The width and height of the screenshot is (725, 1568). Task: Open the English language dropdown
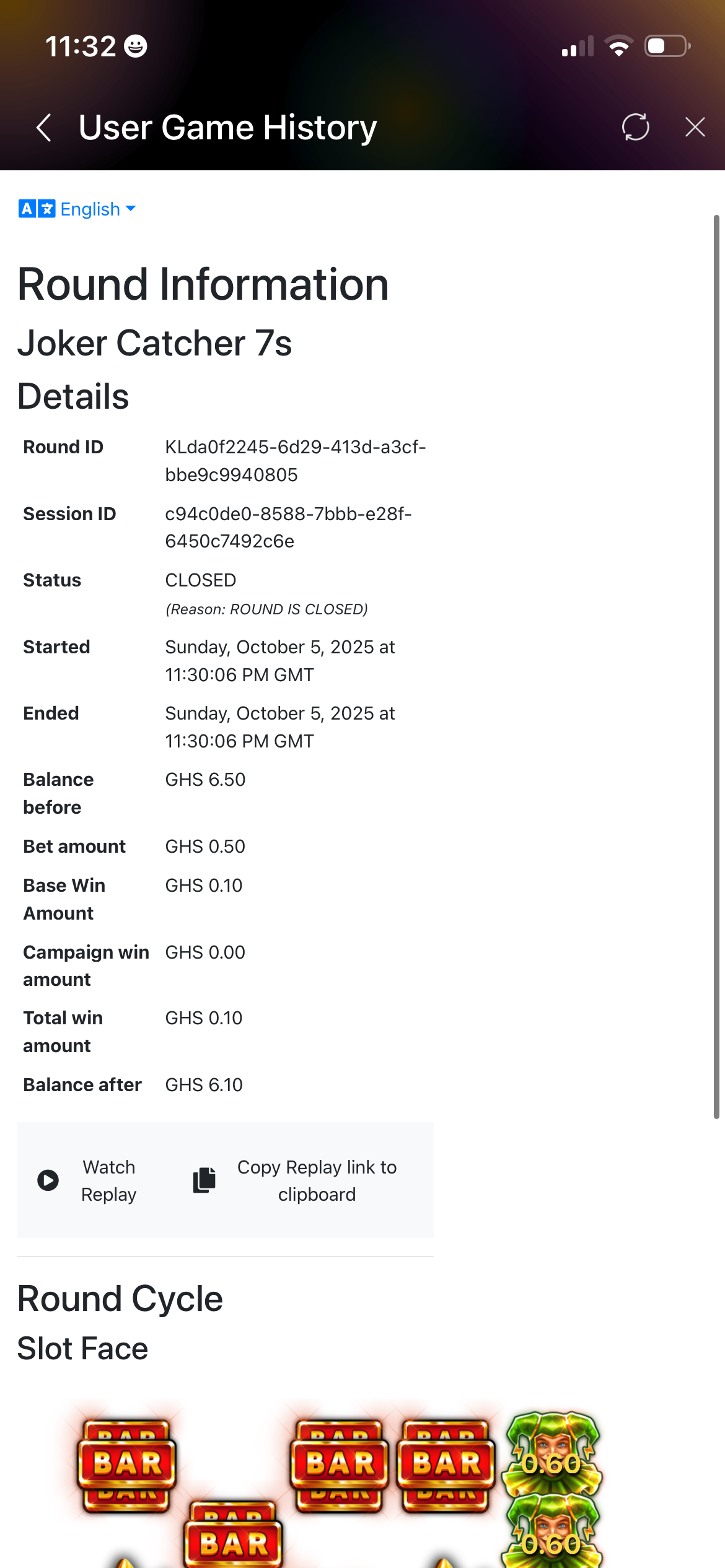tap(77, 209)
